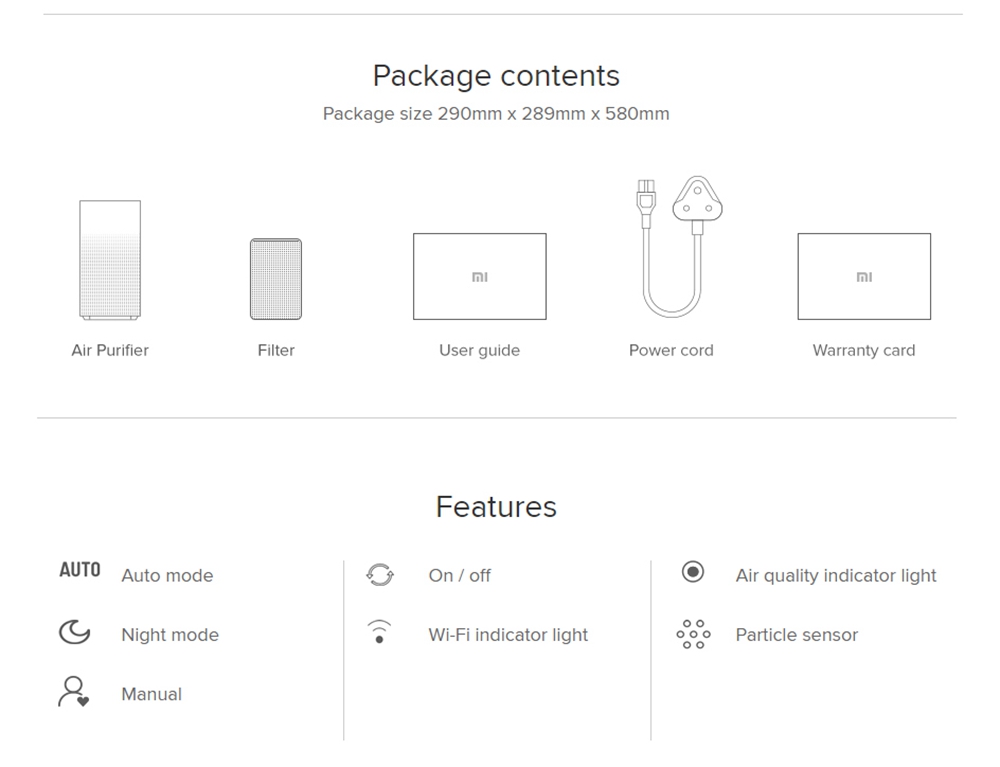This screenshot has height=767, width=1000.
Task: Click the AUTO mode icon
Action: pyautogui.click(x=80, y=570)
